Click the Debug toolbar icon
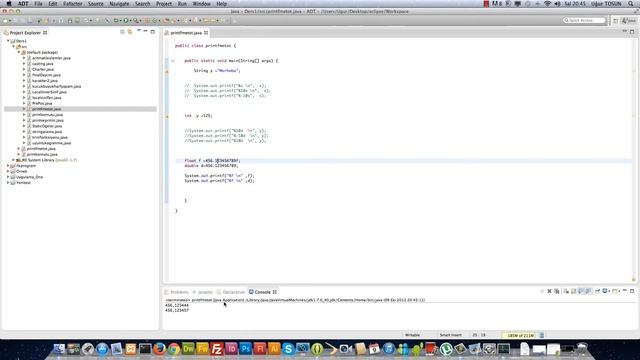This screenshot has height=360, width=640. click(116, 20)
